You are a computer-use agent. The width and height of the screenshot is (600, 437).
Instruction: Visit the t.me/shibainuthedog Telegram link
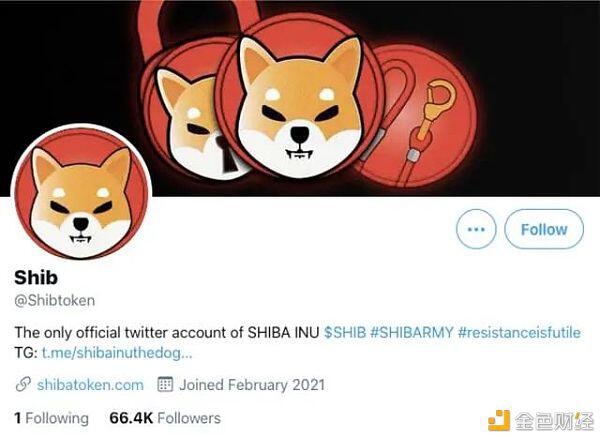pyautogui.click(x=117, y=353)
